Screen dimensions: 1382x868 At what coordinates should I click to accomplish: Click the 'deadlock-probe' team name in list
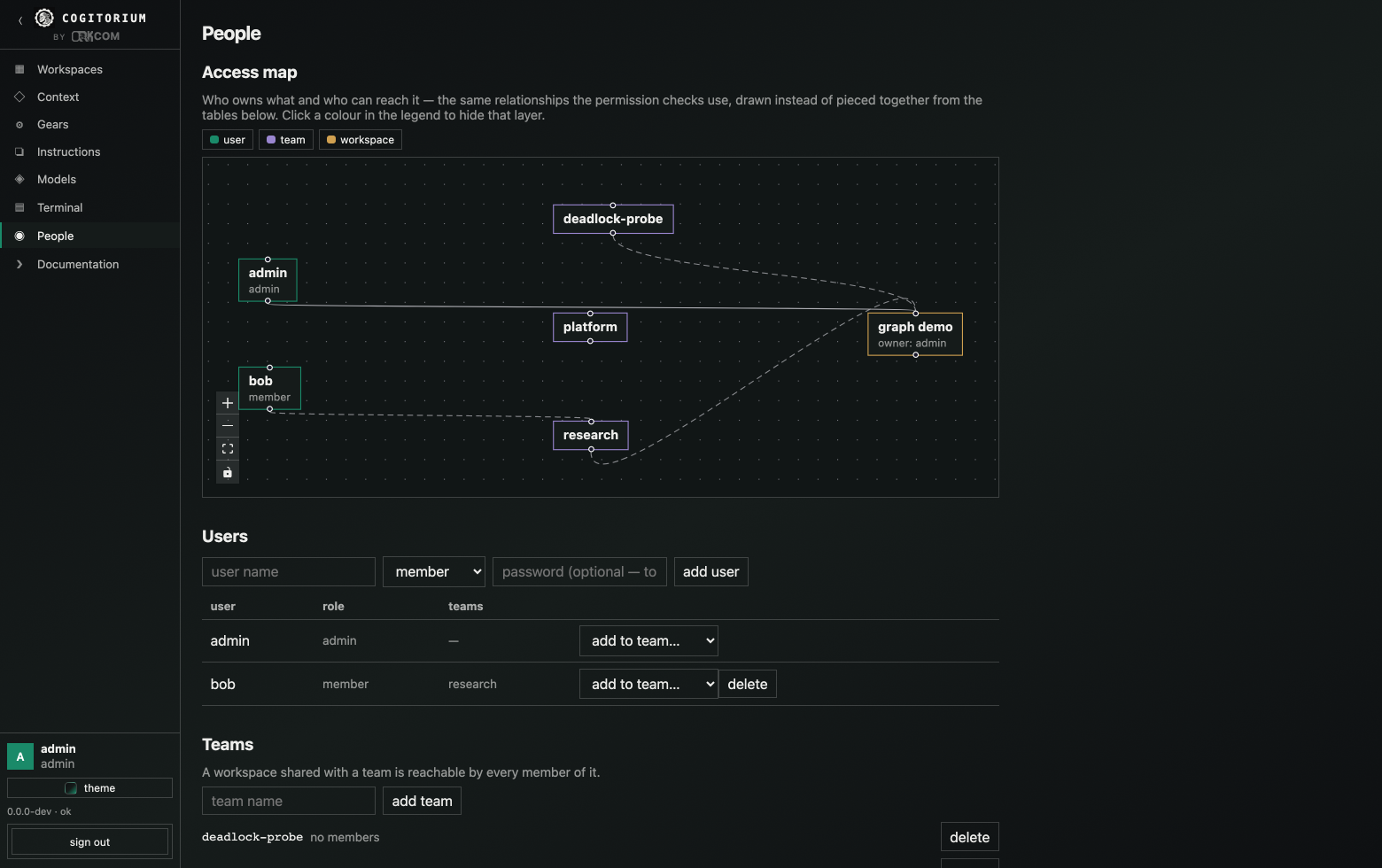click(x=252, y=837)
